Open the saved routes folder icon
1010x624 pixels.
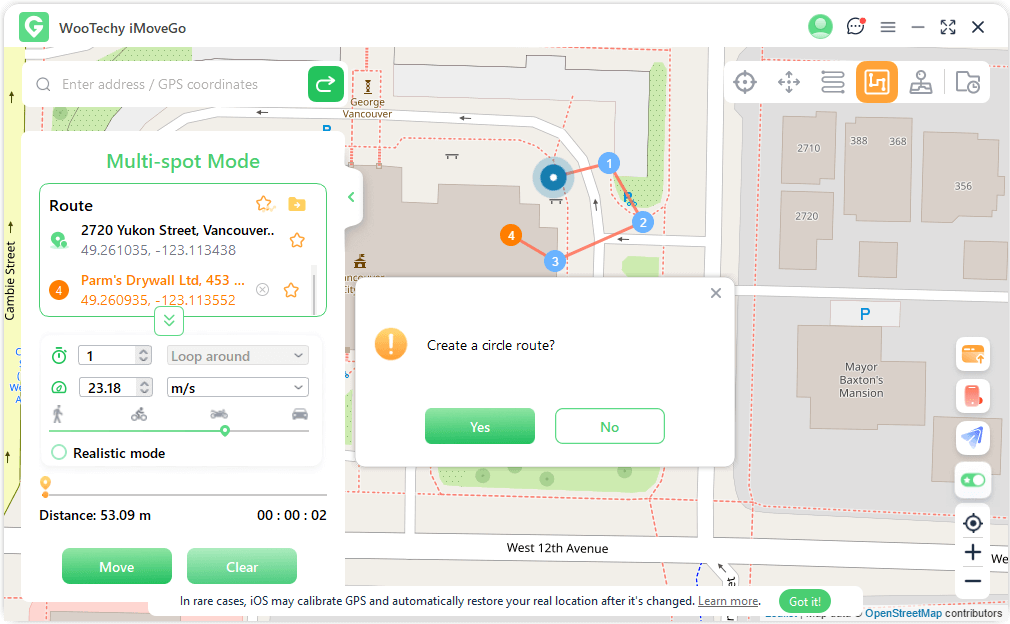point(297,204)
